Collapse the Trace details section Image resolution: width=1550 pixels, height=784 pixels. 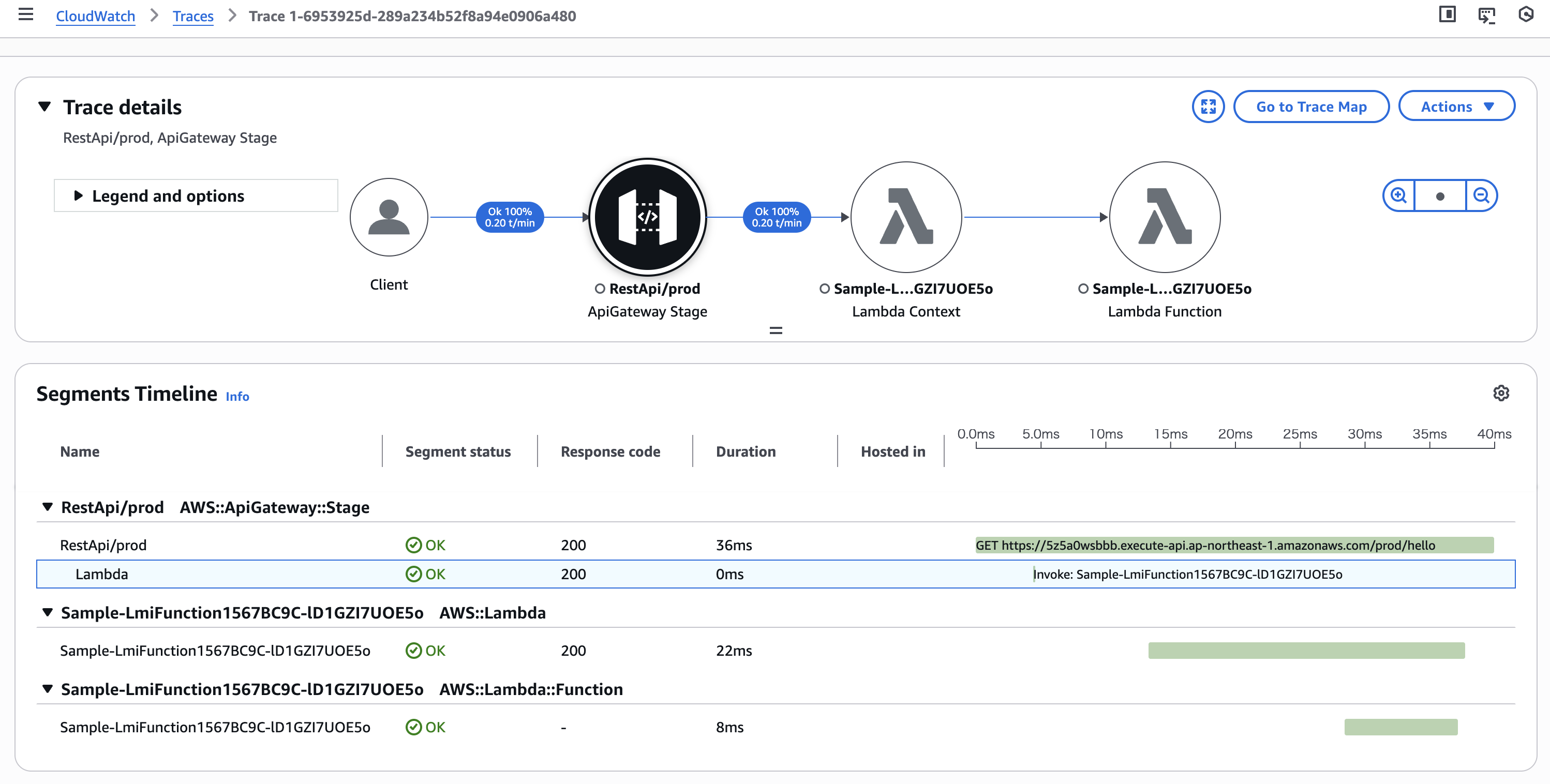(x=44, y=107)
